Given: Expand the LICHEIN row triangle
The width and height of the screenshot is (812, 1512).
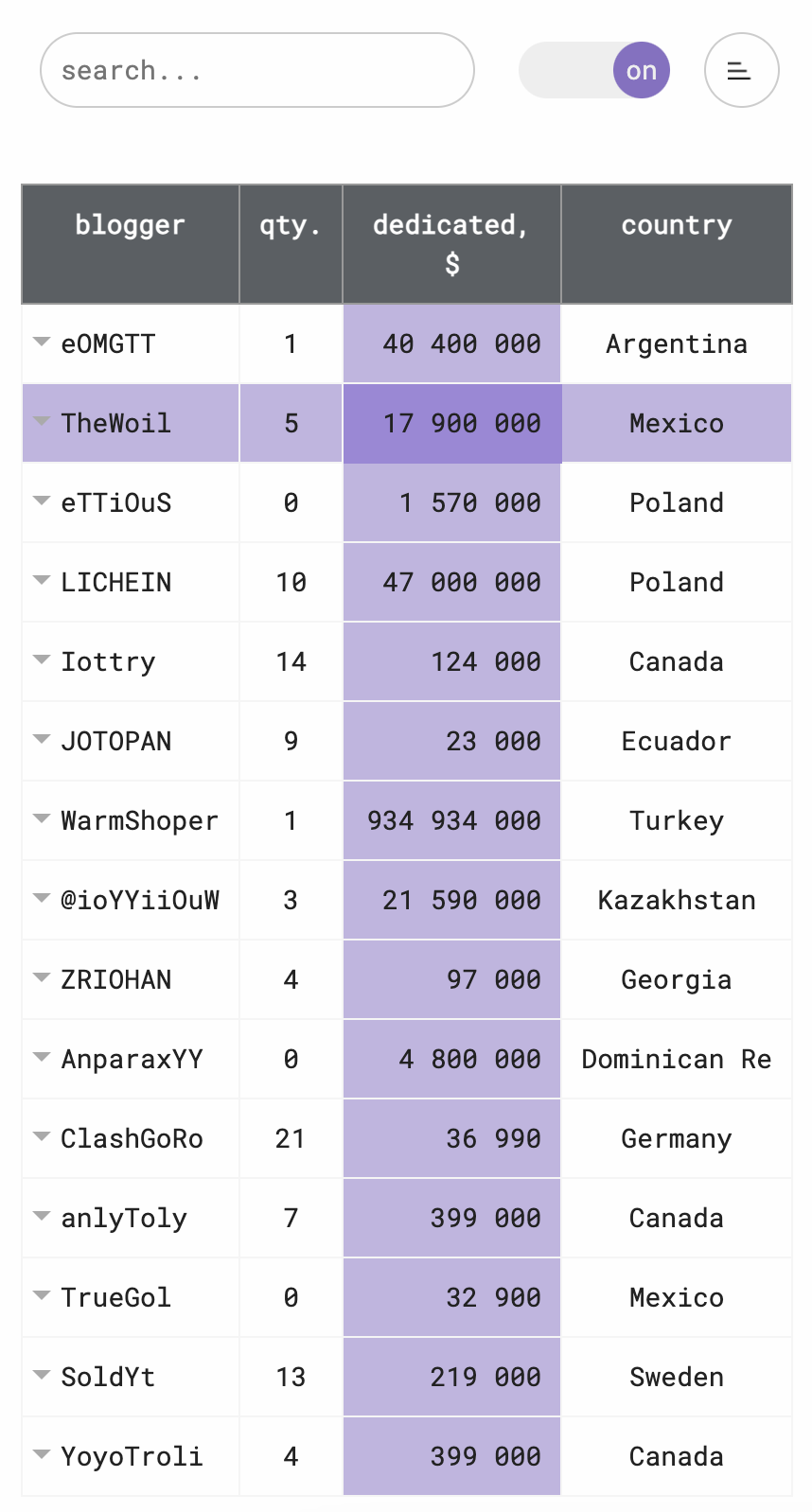Looking at the screenshot, I should click(x=41, y=580).
